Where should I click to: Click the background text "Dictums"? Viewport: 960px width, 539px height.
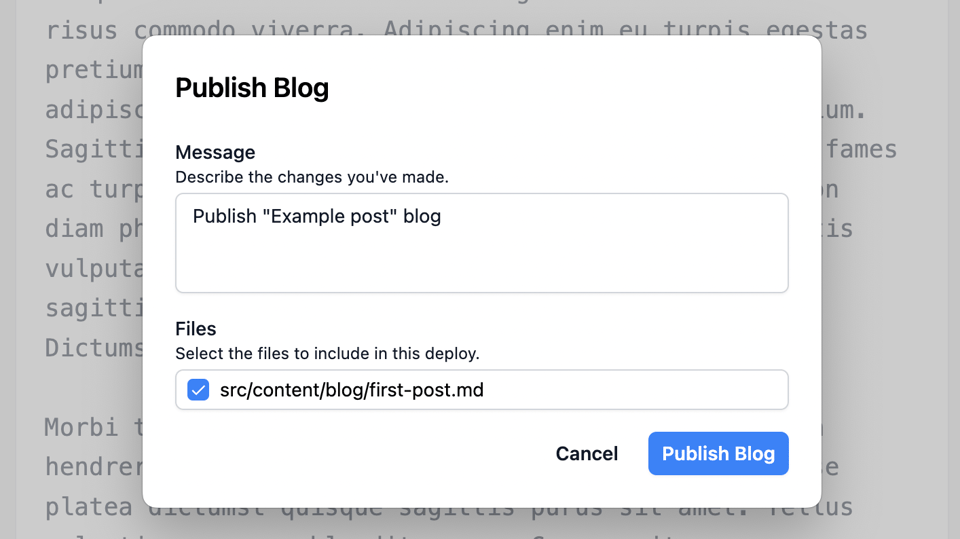[x=94, y=348]
